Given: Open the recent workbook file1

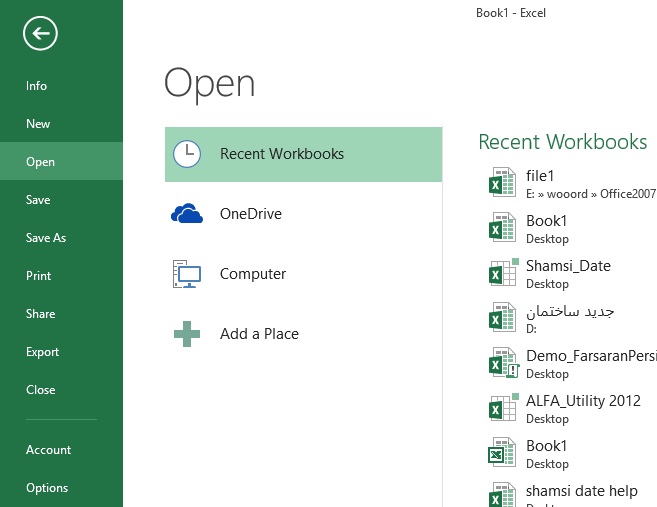Looking at the screenshot, I should pyautogui.click(x=540, y=176).
